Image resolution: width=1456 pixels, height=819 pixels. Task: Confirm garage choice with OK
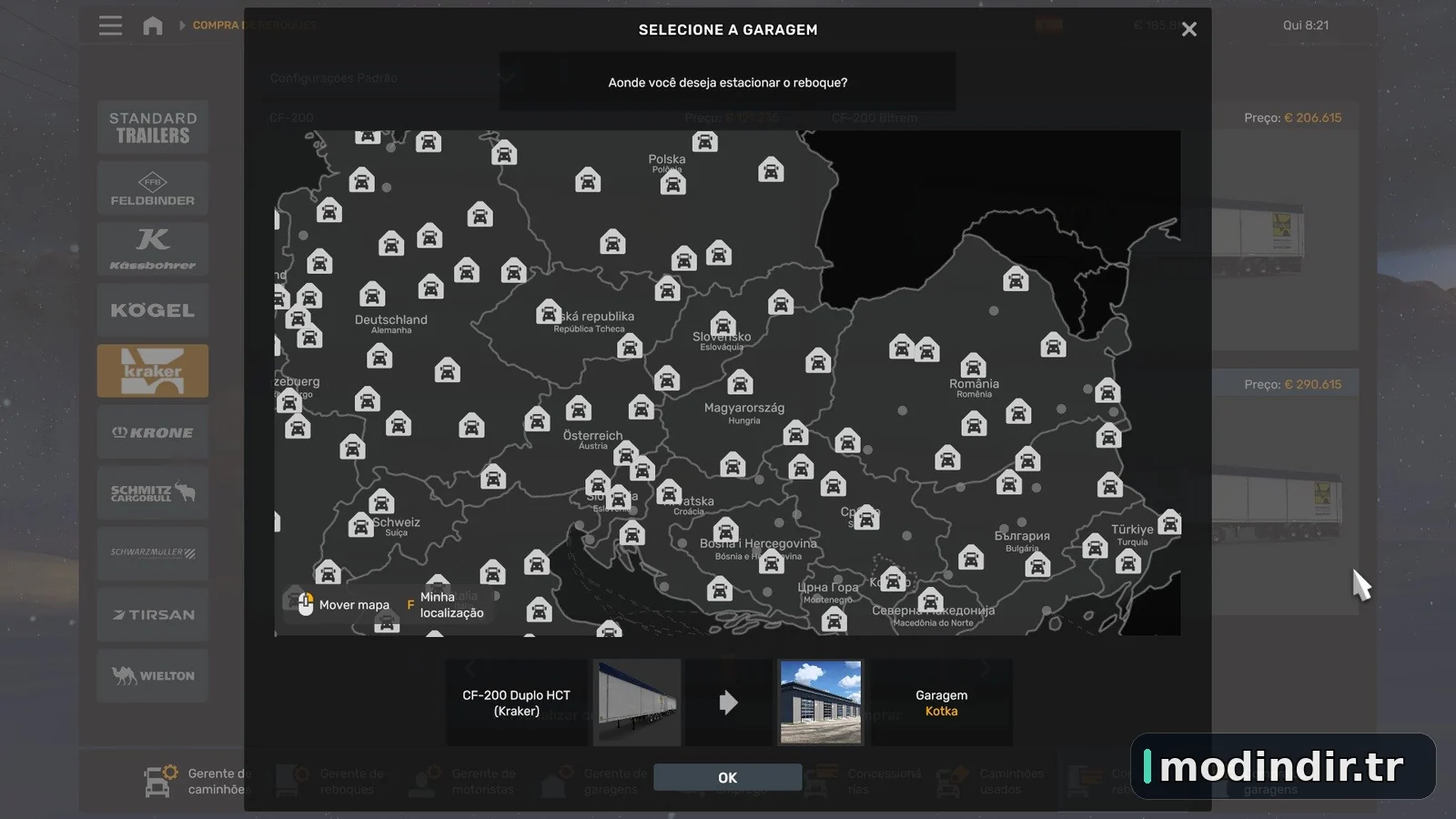pyautogui.click(x=727, y=777)
